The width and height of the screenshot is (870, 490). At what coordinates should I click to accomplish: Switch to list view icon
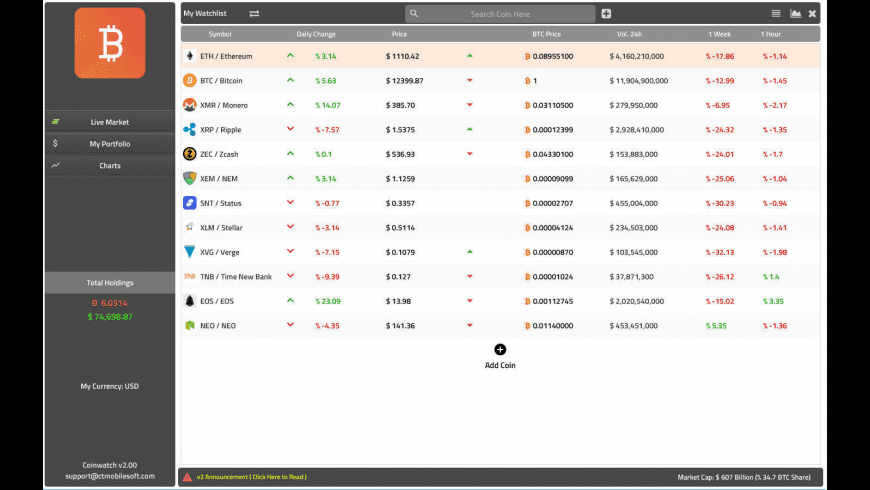[x=776, y=13]
